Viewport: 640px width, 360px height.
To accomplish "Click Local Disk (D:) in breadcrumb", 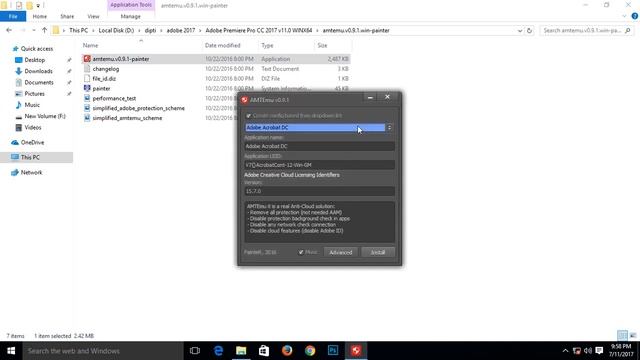I will tap(116, 31).
